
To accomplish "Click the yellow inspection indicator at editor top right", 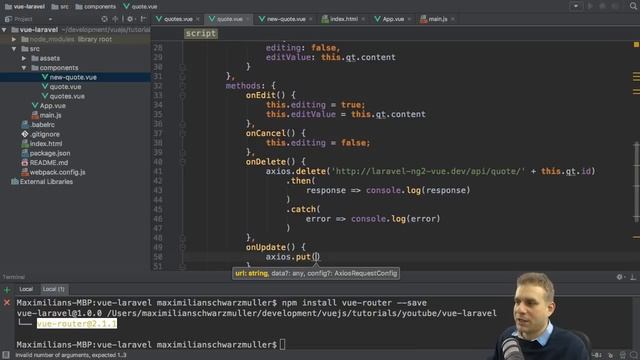I will [636, 44].
